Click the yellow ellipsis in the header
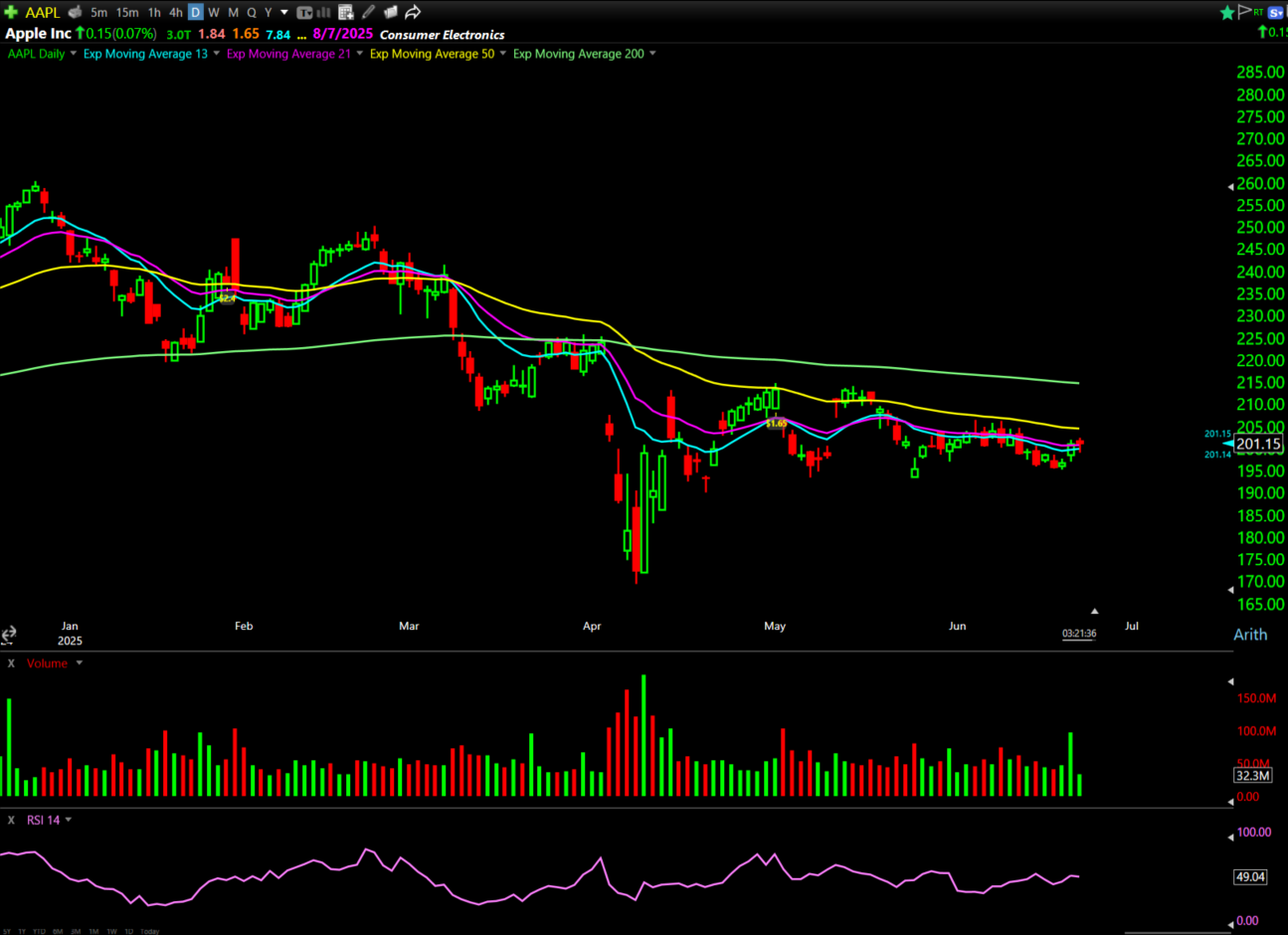The height and width of the screenshot is (935, 1288). (x=301, y=37)
